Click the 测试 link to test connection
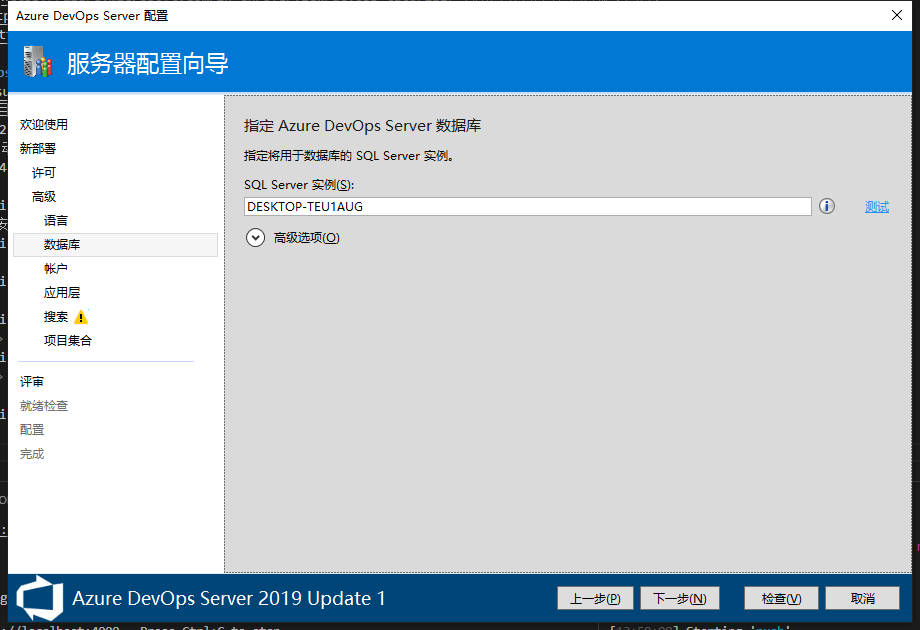Viewport: 920px width, 630px height. (876, 207)
